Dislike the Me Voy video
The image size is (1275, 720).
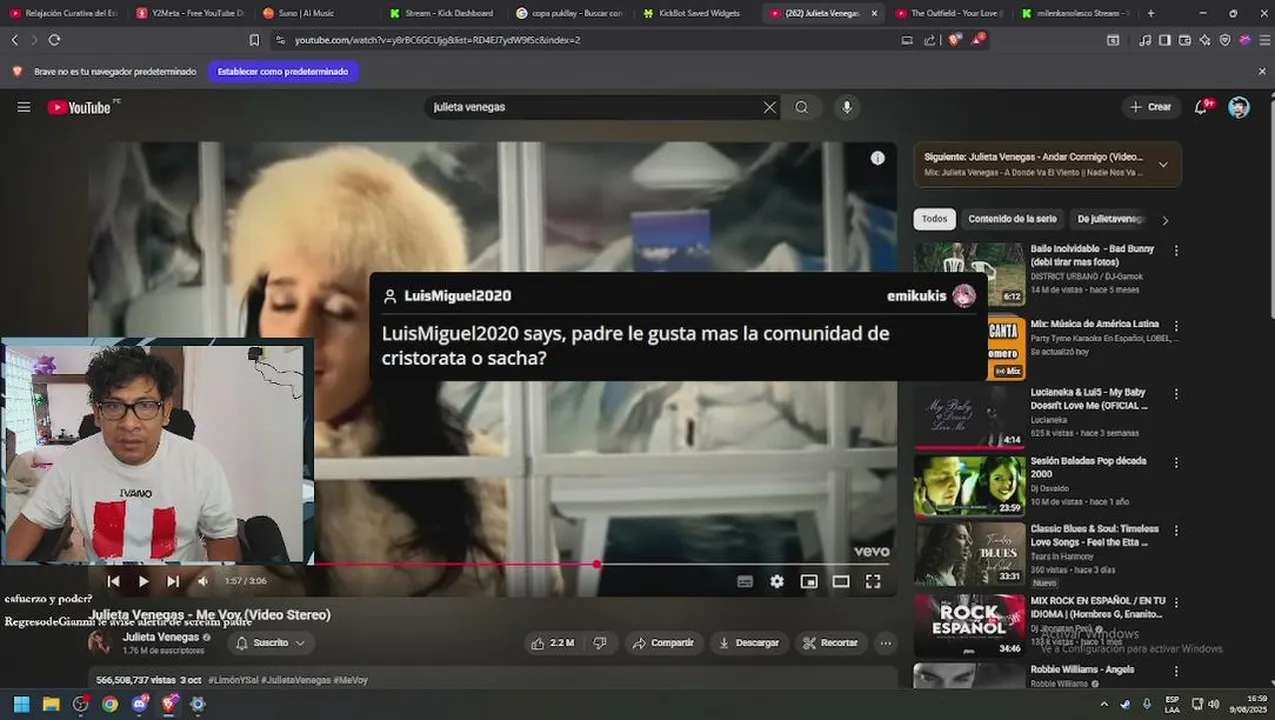pos(600,643)
